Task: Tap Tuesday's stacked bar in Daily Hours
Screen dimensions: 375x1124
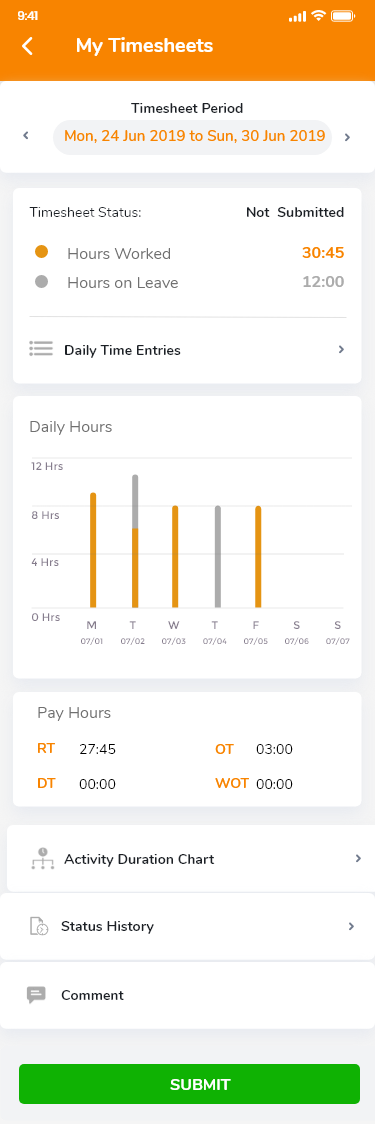Action: pos(135,541)
